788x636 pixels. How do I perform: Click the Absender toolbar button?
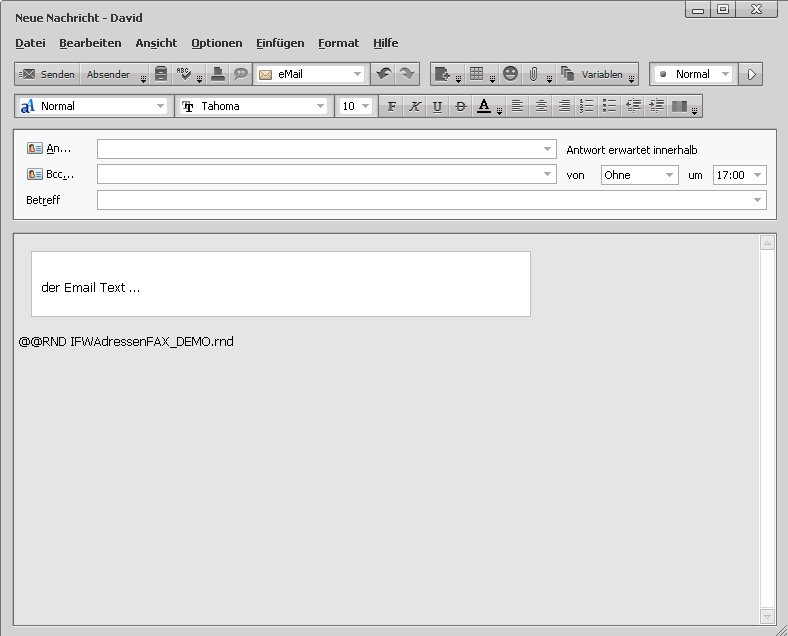point(108,74)
